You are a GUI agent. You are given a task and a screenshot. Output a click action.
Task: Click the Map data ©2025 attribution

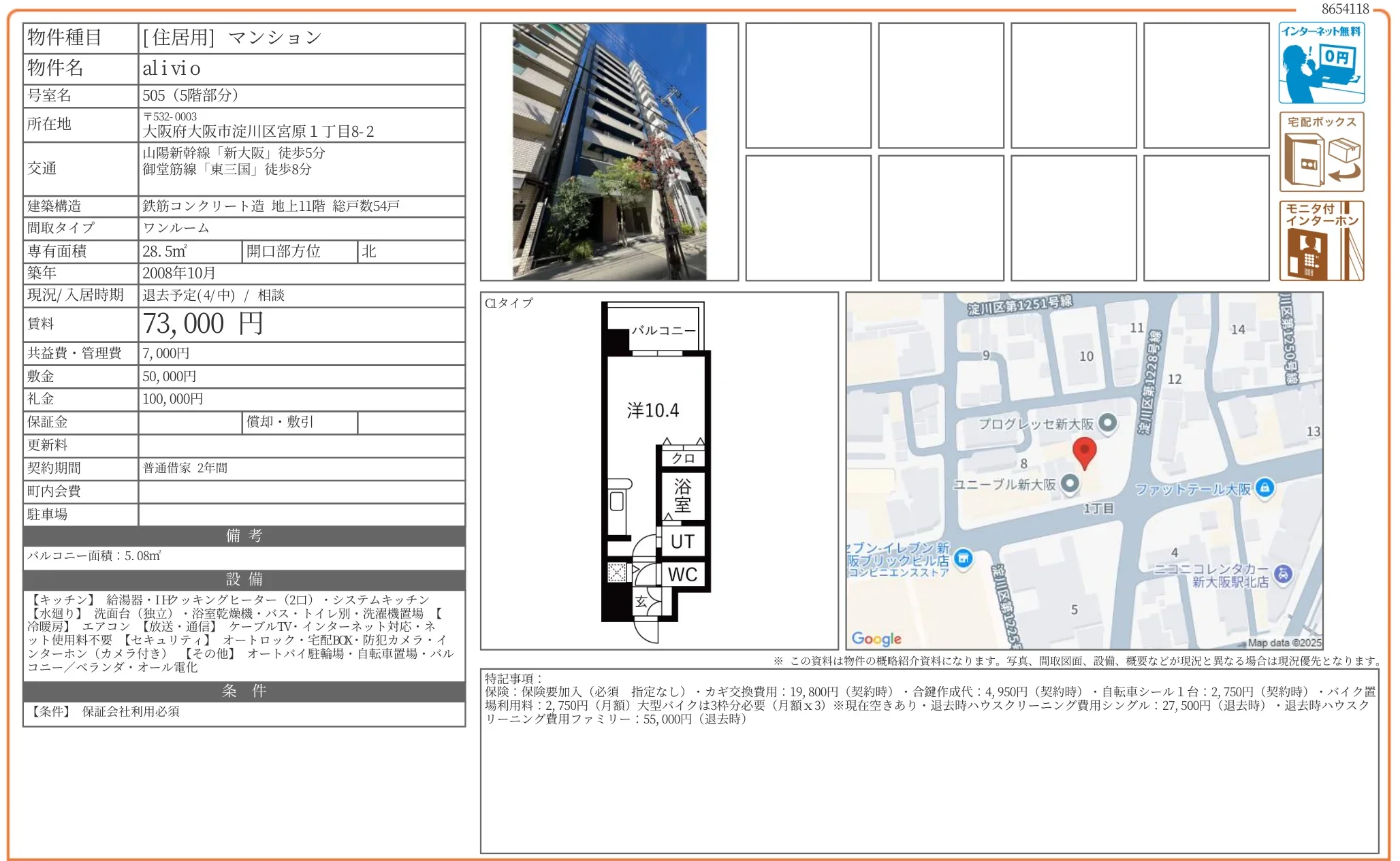(x=1284, y=643)
